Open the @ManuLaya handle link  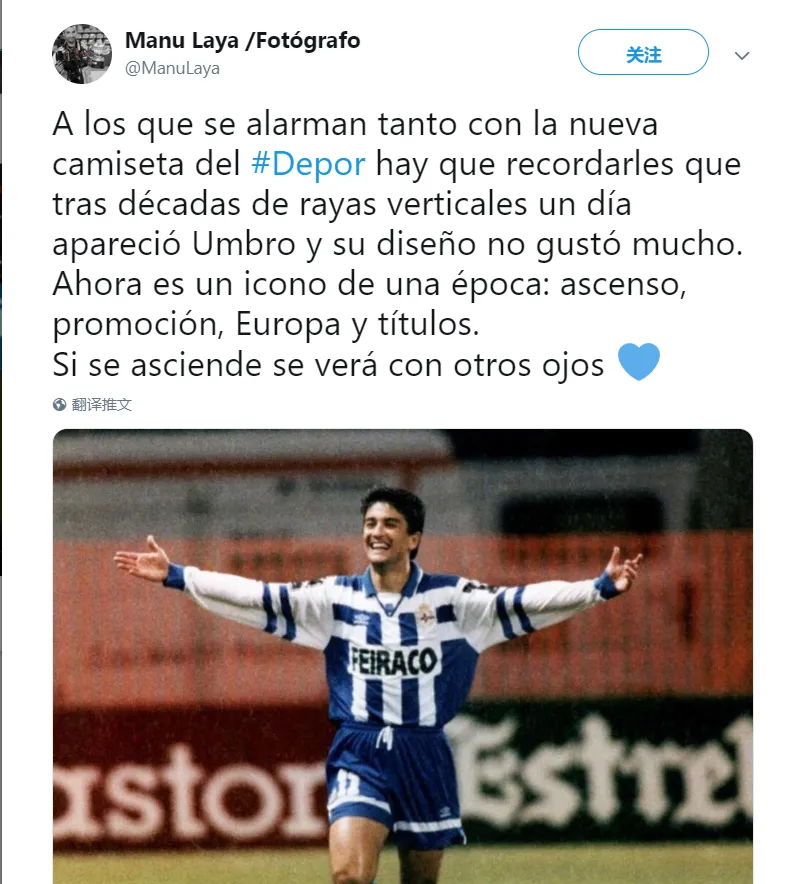pos(173,68)
